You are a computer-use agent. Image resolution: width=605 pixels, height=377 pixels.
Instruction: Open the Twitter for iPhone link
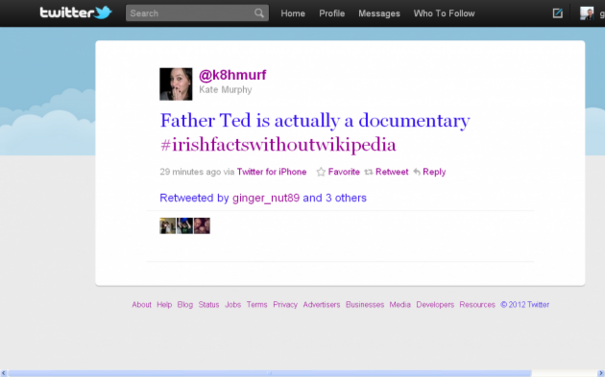272,172
